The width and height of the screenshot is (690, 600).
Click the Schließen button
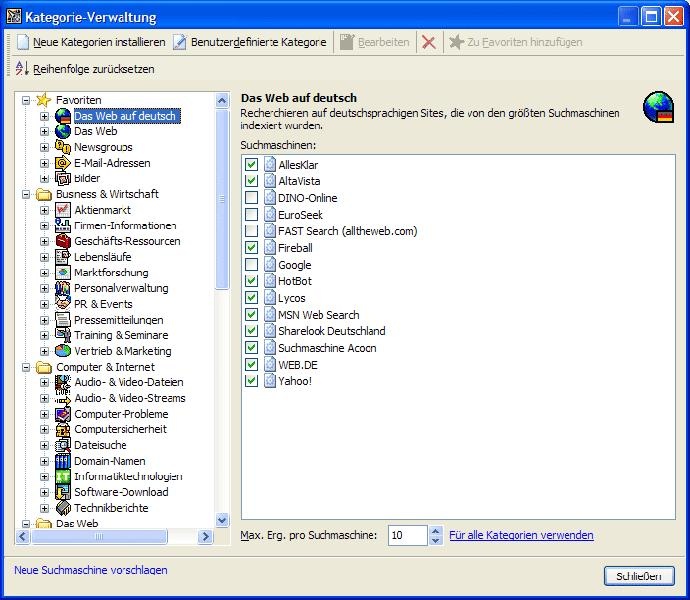pyautogui.click(x=639, y=576)
